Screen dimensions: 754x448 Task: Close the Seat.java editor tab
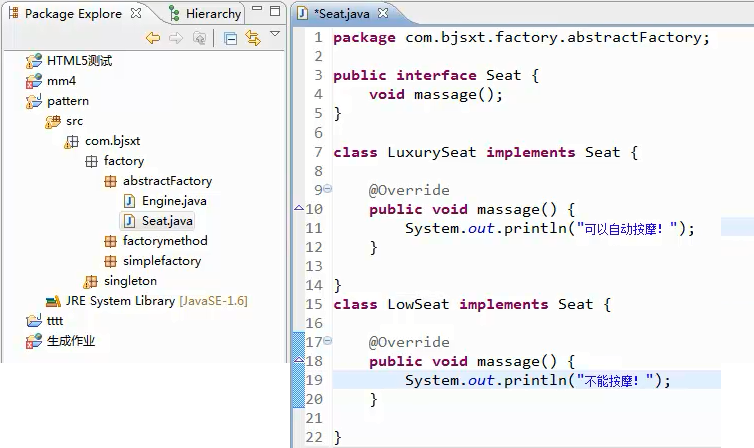[383, 13]
